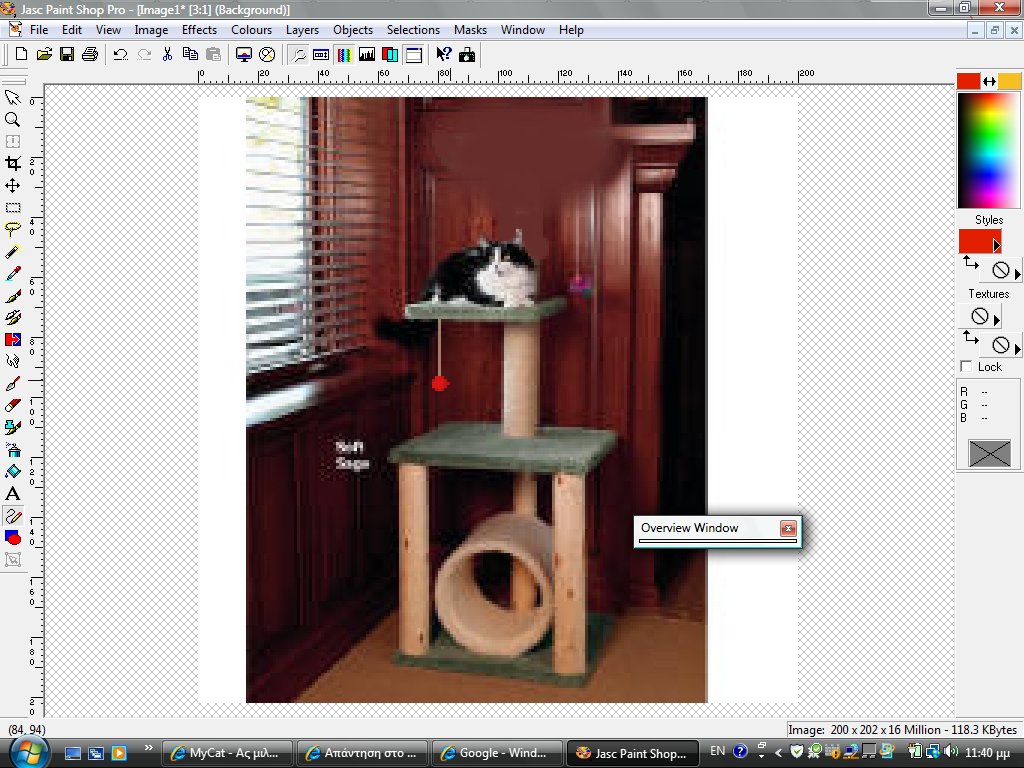The width and height of the screenshot is (1024, 768).
Task: Toggle the Overview Window toolbar button
Action: click(x=298, y=54)
